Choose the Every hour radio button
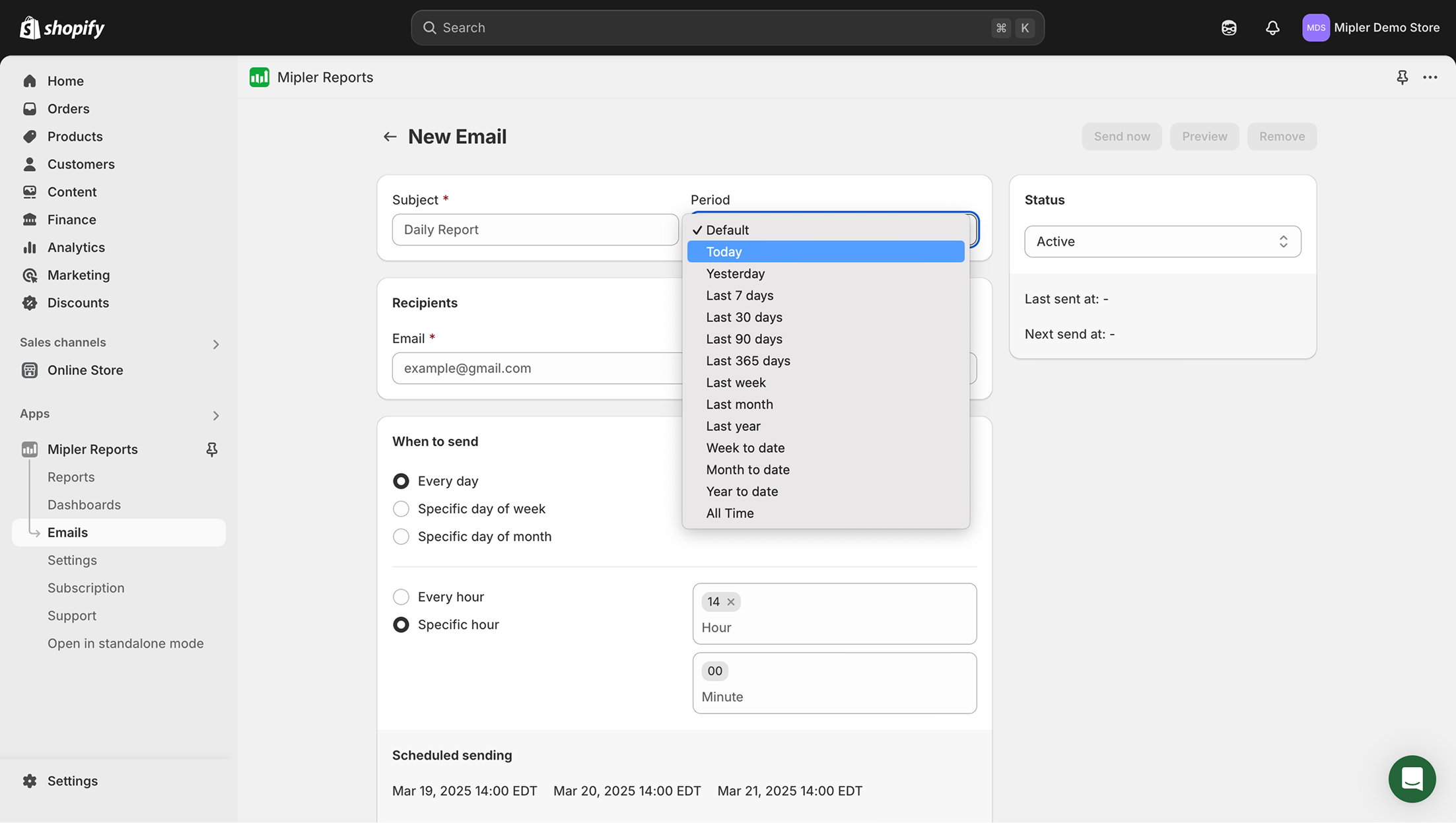The image size is (1456, 823). coord(401,597)
